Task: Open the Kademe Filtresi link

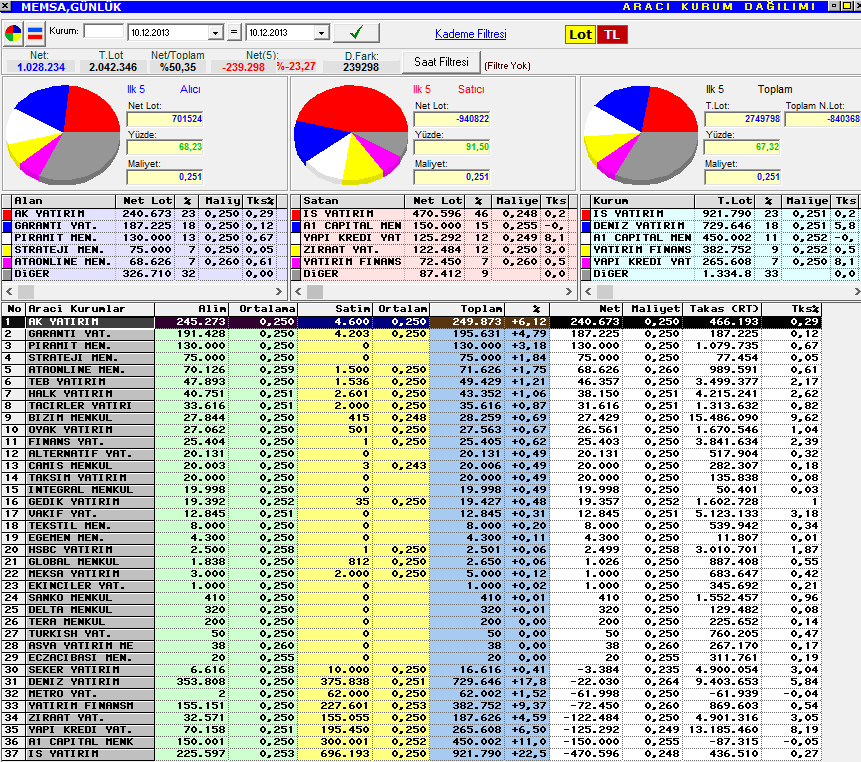Action: point(471,34)
